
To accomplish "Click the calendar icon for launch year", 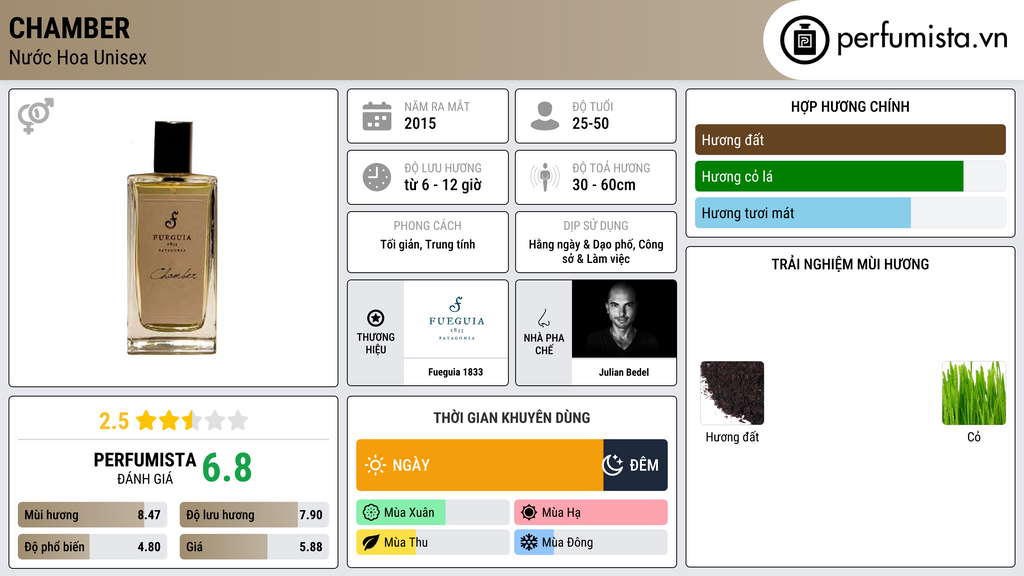I will (x=377, y=116).
